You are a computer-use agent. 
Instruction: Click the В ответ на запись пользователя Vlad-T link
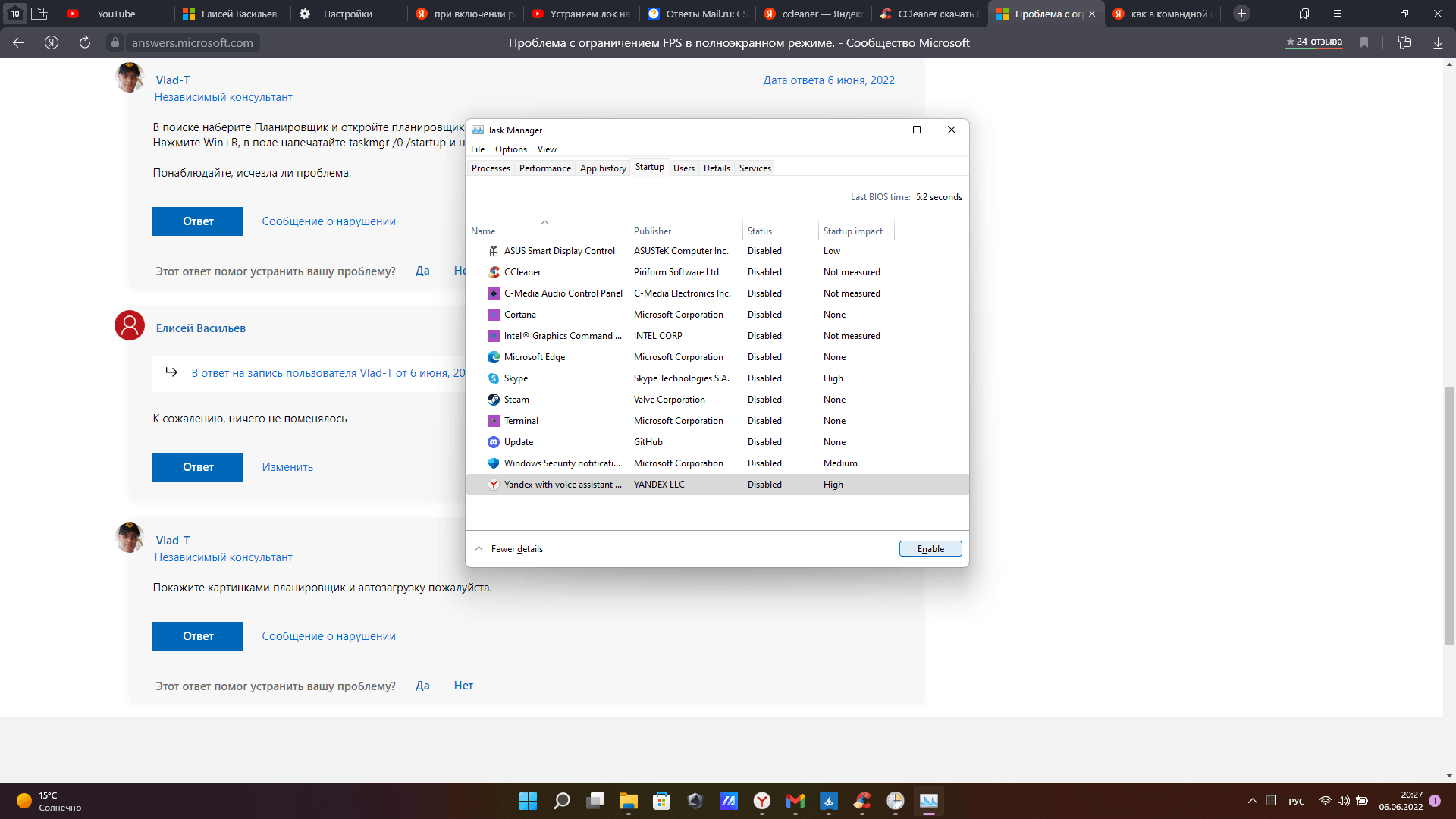[328, 373]
